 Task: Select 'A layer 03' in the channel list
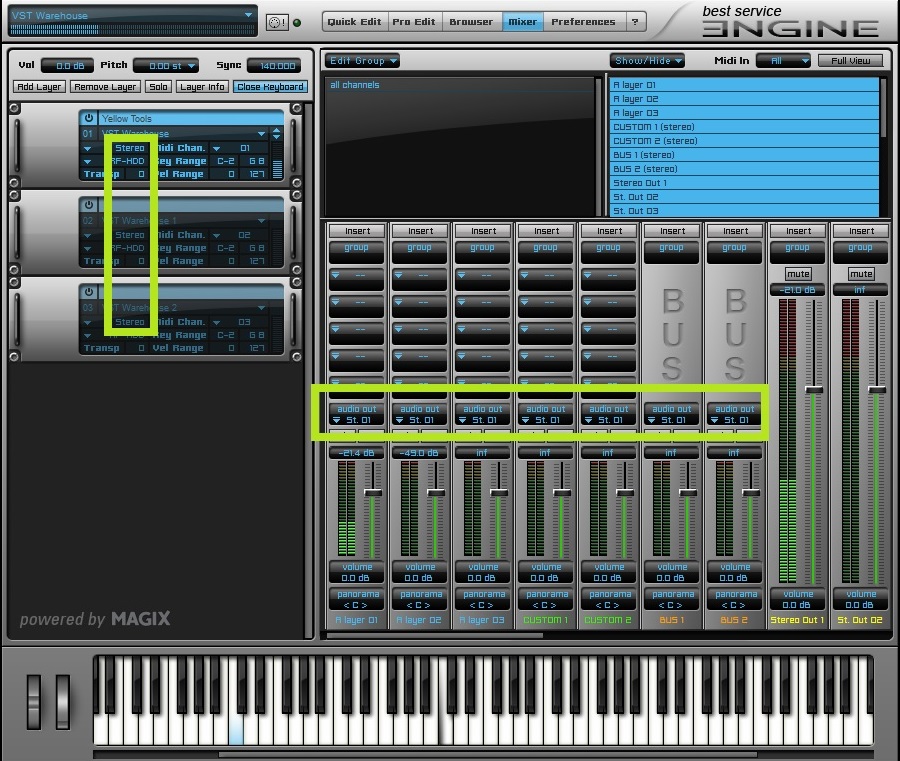[744, 113]
